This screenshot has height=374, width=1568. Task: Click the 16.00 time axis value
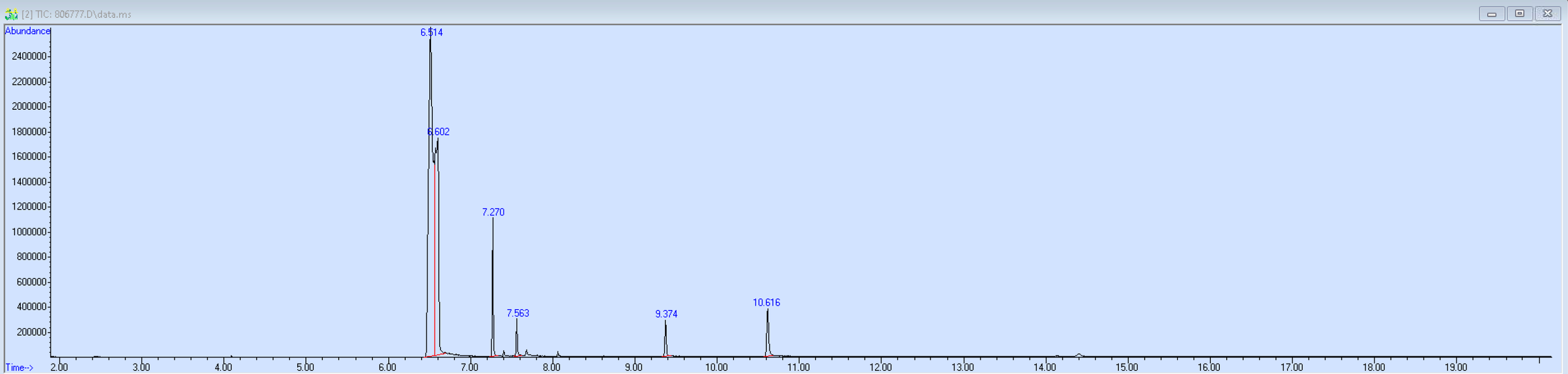(x=1209, y=368)
